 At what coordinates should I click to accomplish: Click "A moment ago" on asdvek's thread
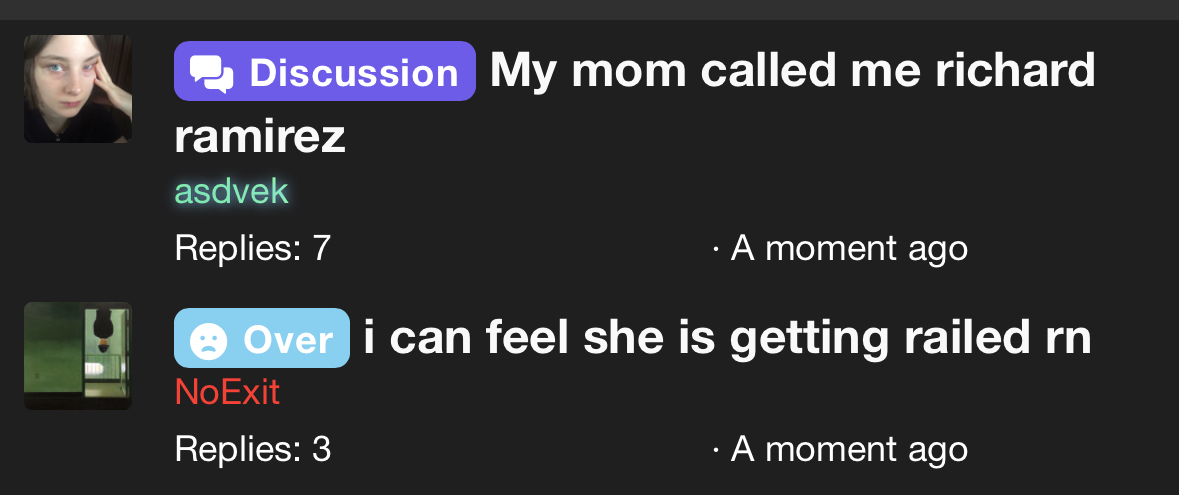point(849,247)
